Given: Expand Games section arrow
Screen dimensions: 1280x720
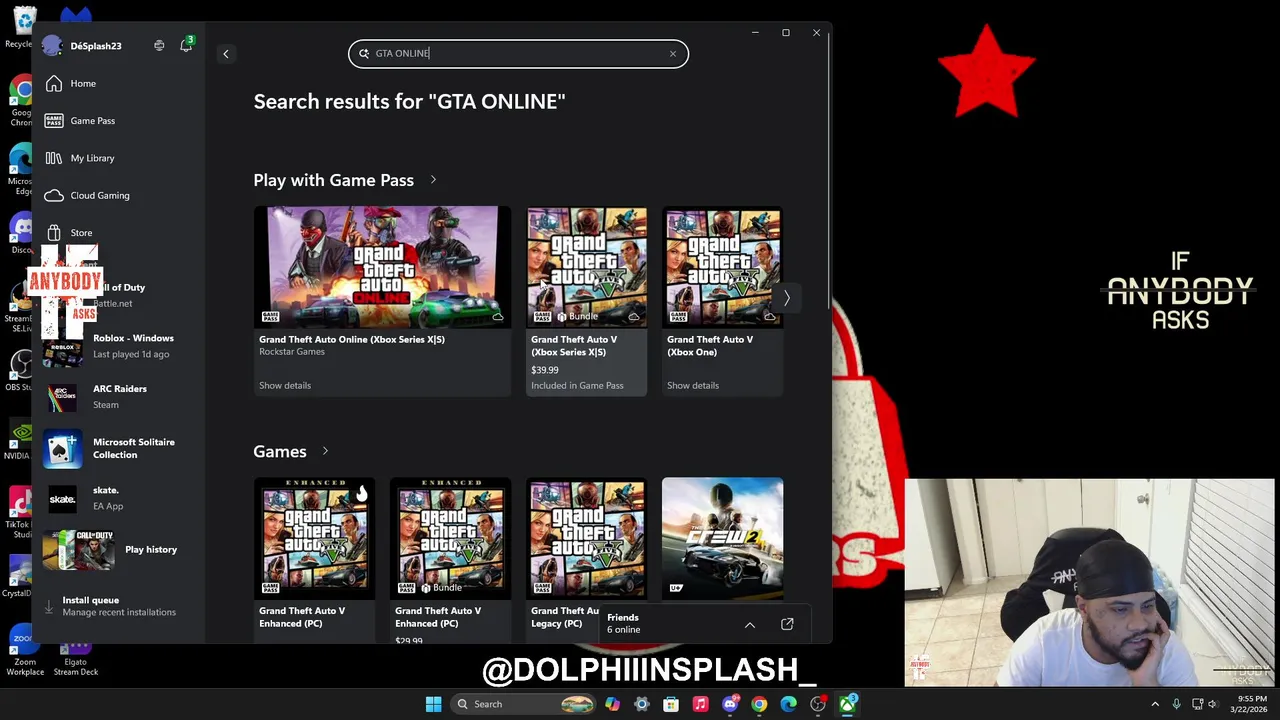Looking at the screenshot, I should [325, 451].
